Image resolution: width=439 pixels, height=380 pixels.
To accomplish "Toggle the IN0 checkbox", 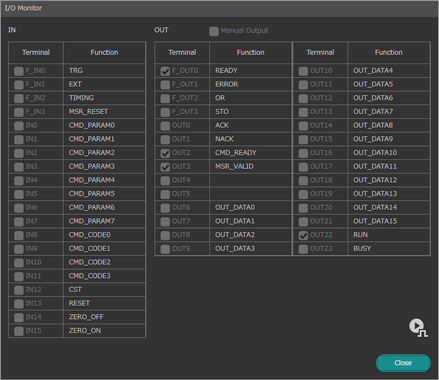I will (19, 126).
